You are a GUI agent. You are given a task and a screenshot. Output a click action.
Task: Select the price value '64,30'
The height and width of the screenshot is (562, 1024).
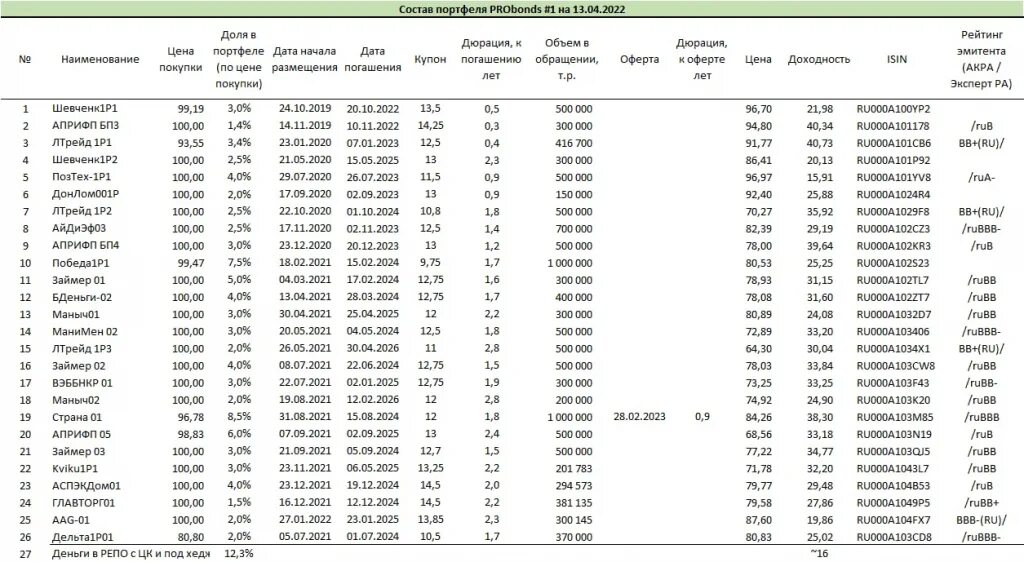758,349
